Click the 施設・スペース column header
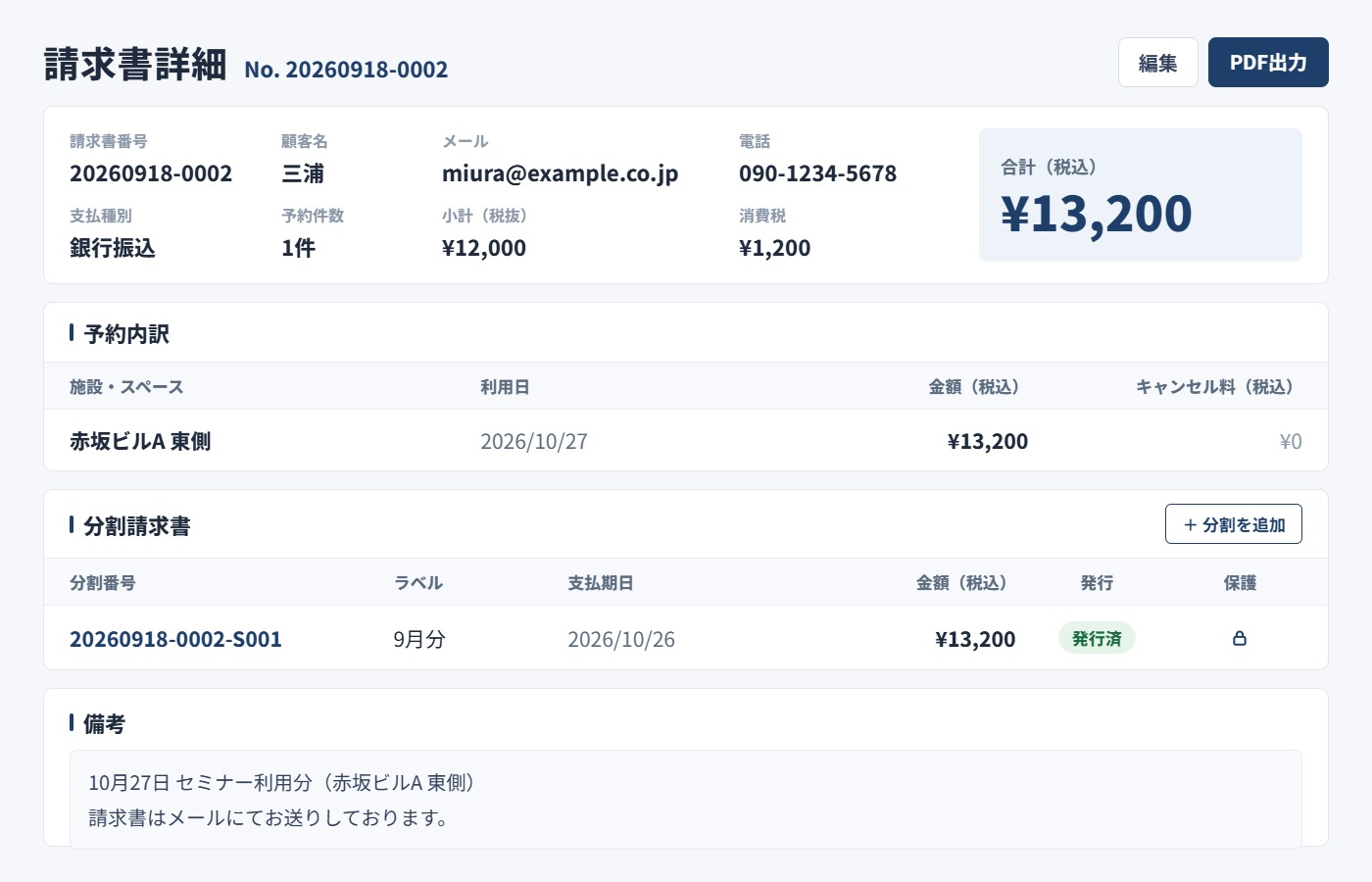Viewport: 1372px width, 882px height. click(x=126, y=387)
